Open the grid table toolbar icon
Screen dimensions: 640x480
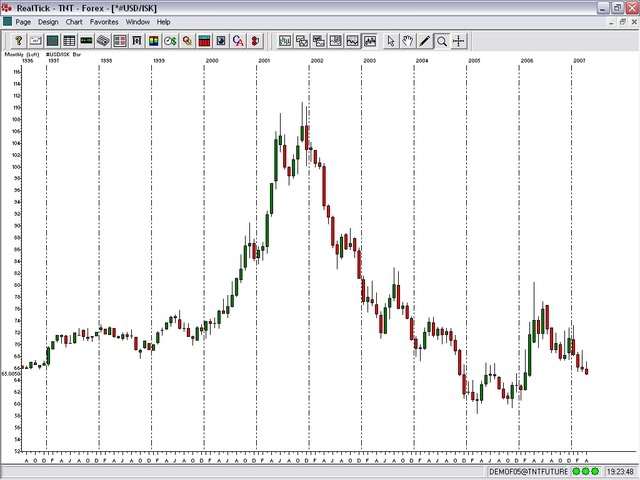(69, 41)
